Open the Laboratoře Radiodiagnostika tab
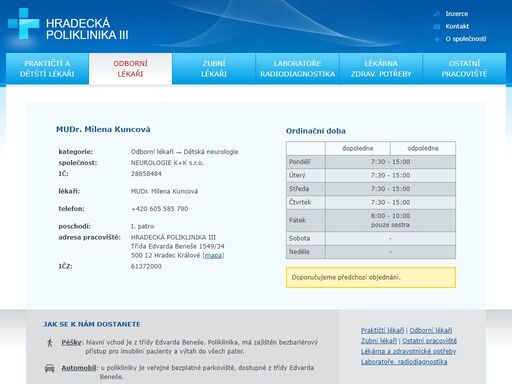This screenshot has width=512, height=384. point(297,69)
